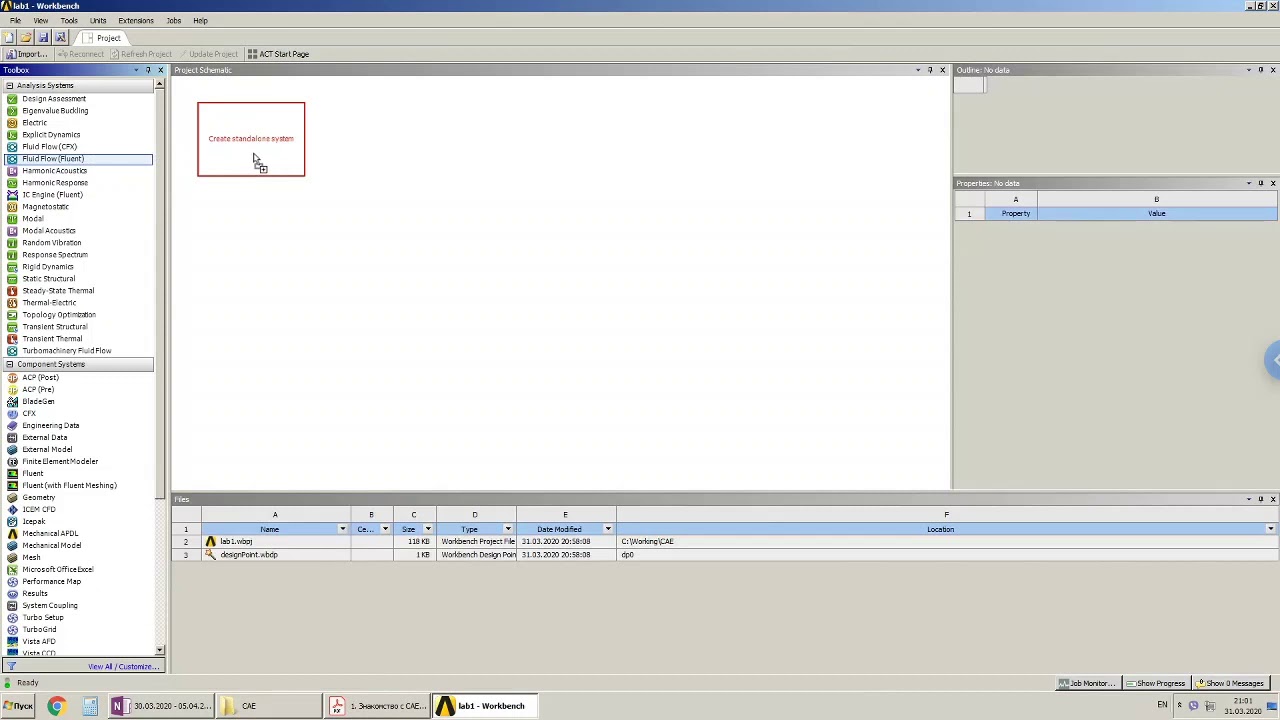Open the Units menu
1280x720 pixels.
(x=98, y=21)
